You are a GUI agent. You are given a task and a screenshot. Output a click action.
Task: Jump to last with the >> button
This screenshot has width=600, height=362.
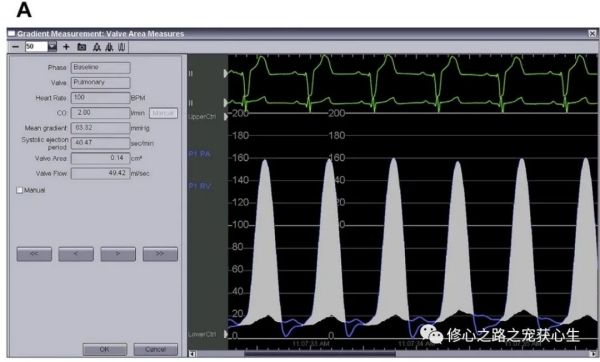pyautogui.click(x=160, y=254)
